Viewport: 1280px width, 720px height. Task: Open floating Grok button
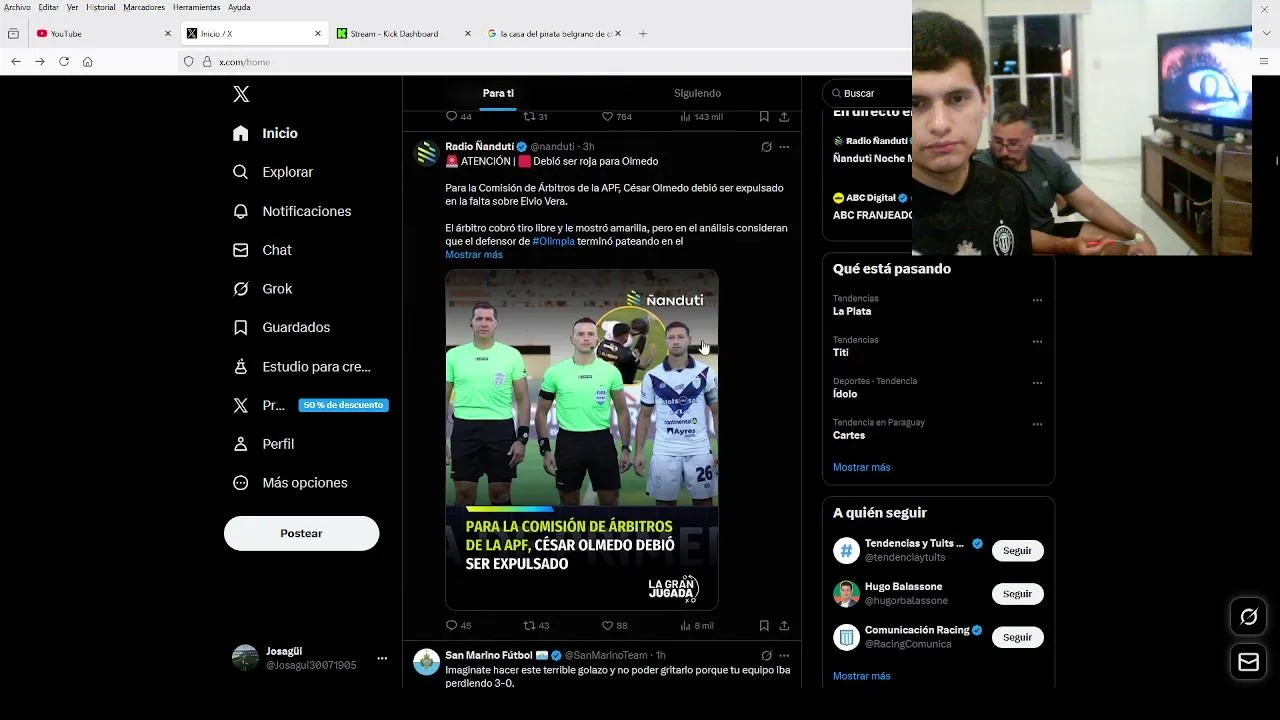(x=1248, y=617)
